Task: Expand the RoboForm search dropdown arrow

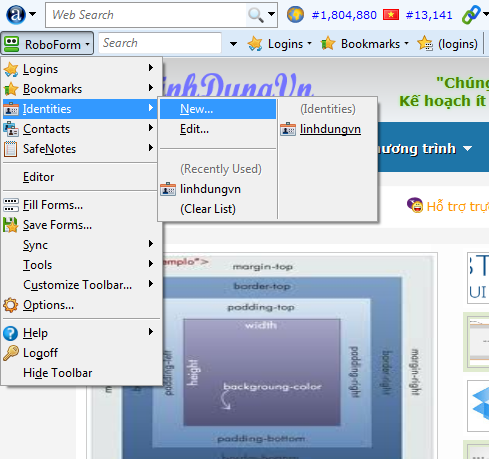Action: (233, 44)
